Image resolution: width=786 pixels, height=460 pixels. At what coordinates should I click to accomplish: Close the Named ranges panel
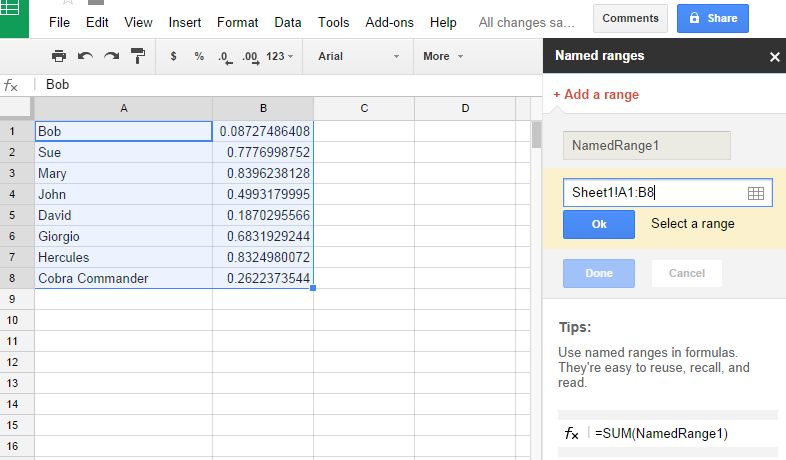[x=774, y=57]
